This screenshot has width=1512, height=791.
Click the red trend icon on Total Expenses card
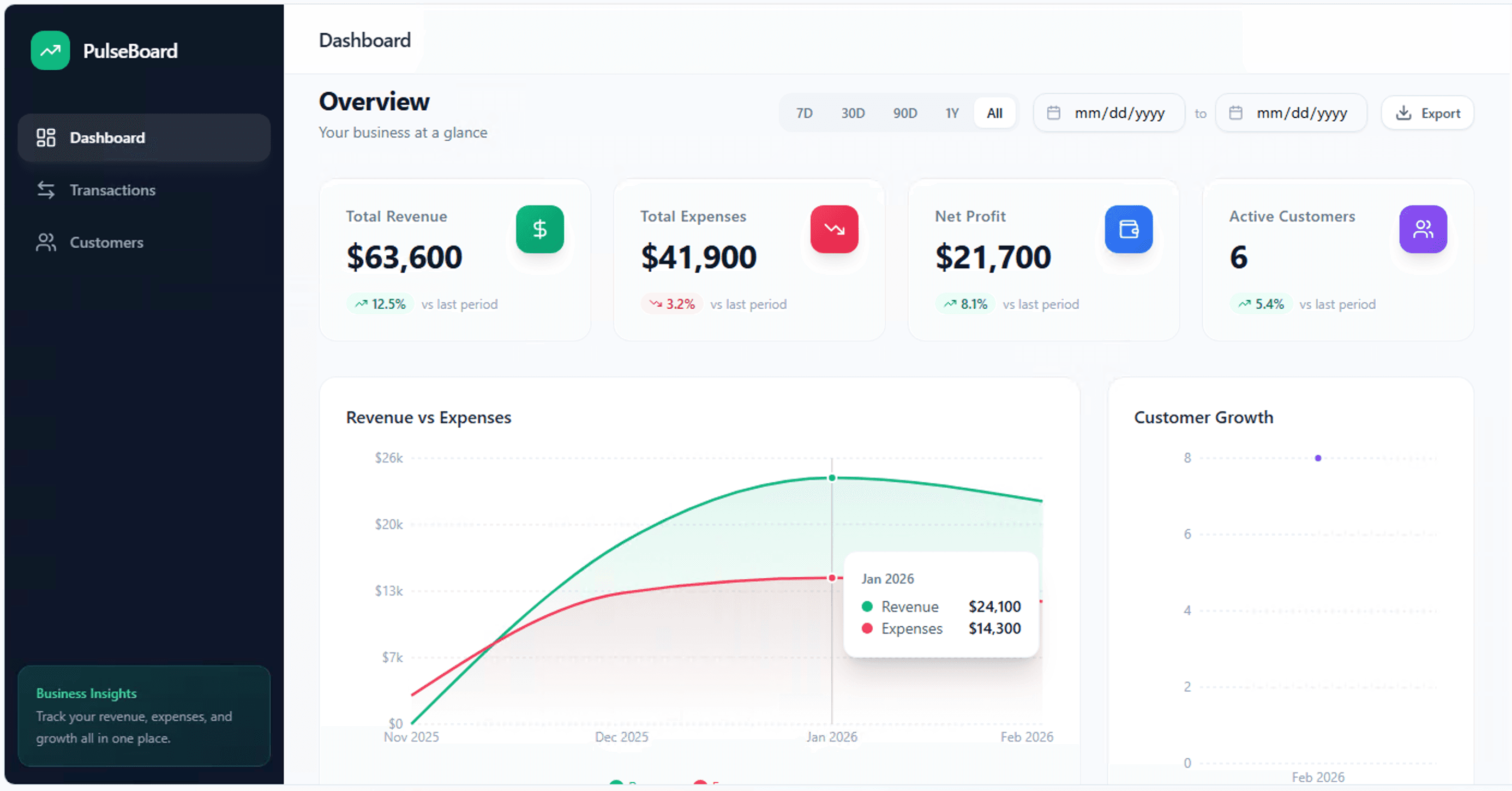834,229
